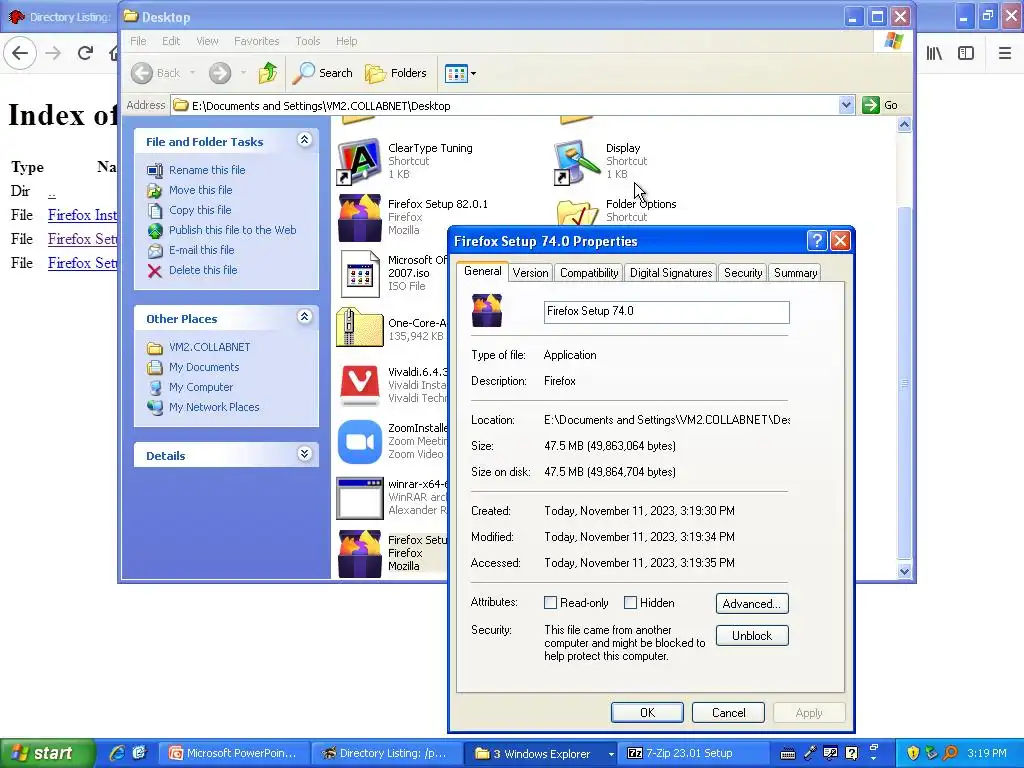
Task: Open the Help menu in Explorer
Action: [347, 41]
